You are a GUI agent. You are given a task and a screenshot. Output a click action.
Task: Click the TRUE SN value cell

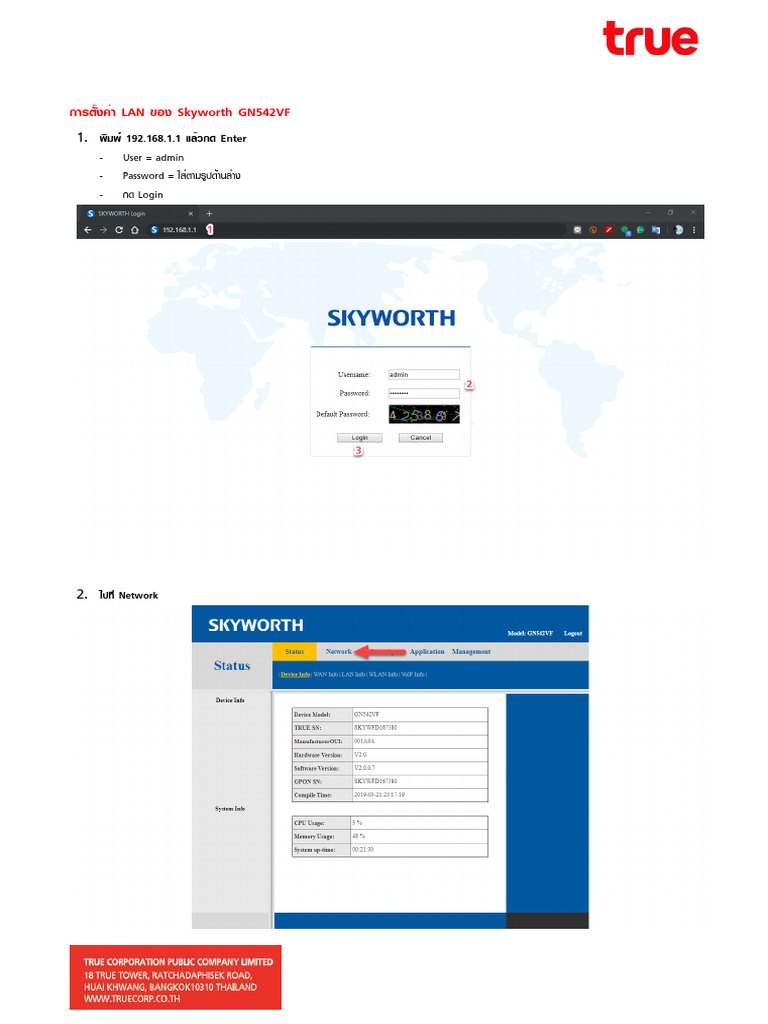pyautogui.click(x=419, y=728)
